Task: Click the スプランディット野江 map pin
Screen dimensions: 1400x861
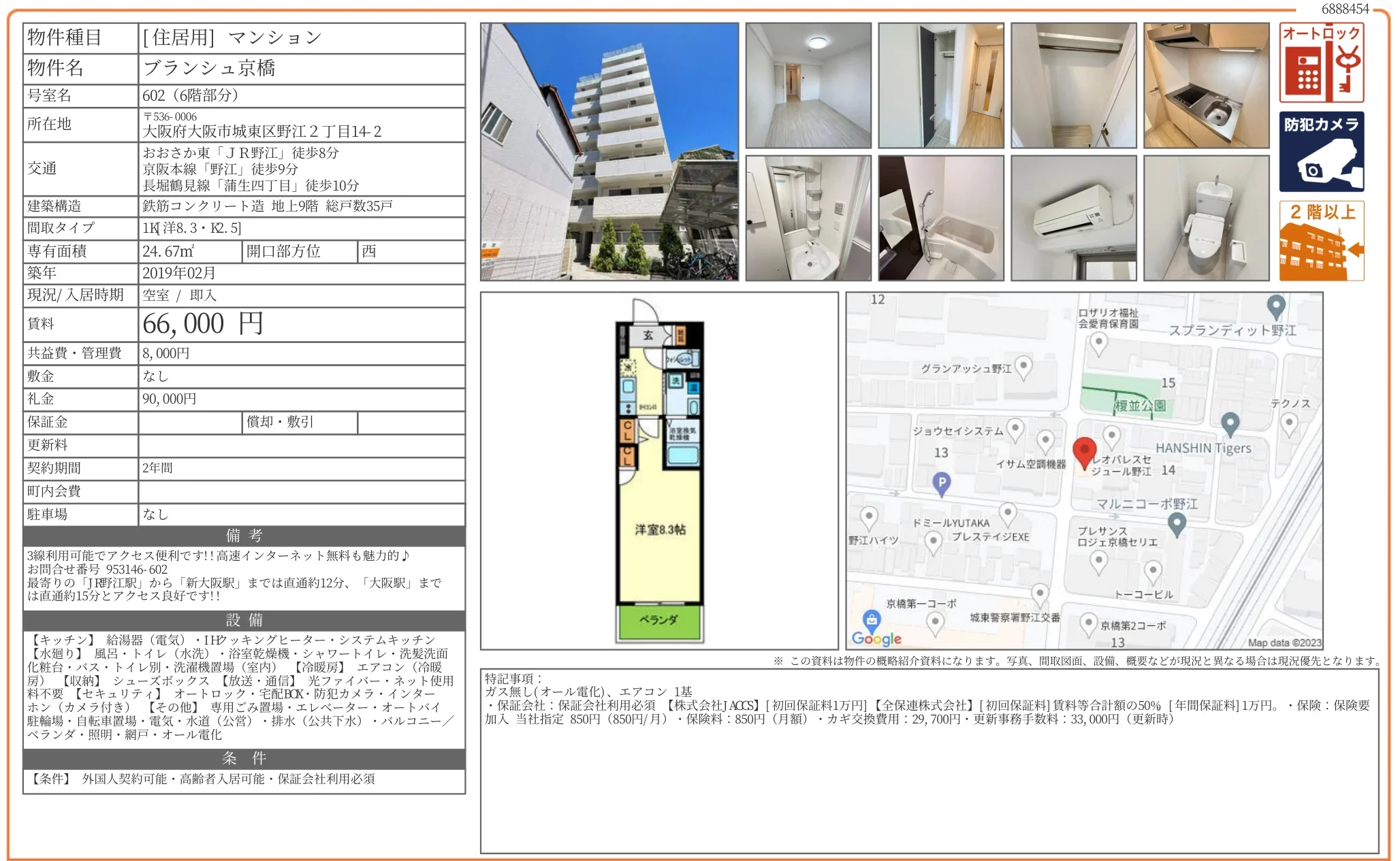Action: (1275, 306)
